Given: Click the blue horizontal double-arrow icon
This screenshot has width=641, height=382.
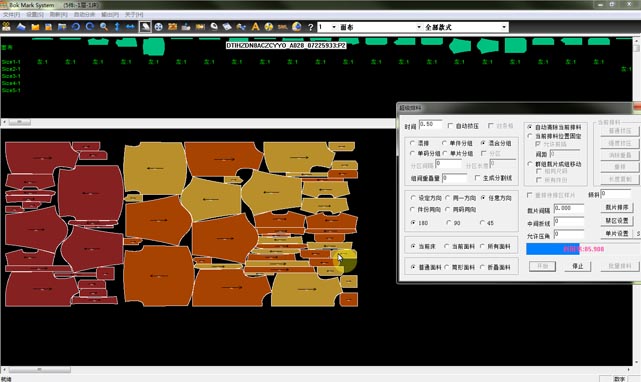Looking at the screenshot, I should (130, 27).
